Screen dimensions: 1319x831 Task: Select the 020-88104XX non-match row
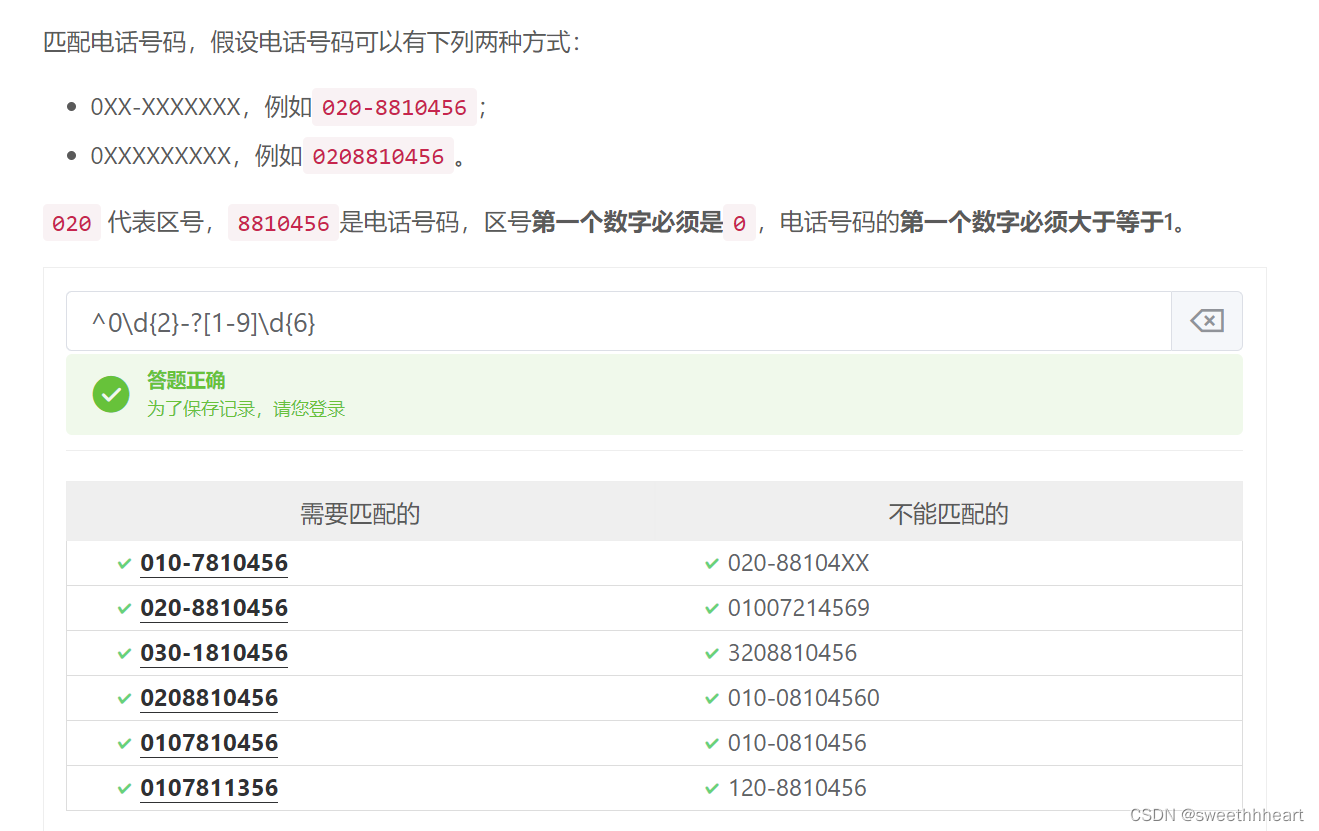pos(798,563)
